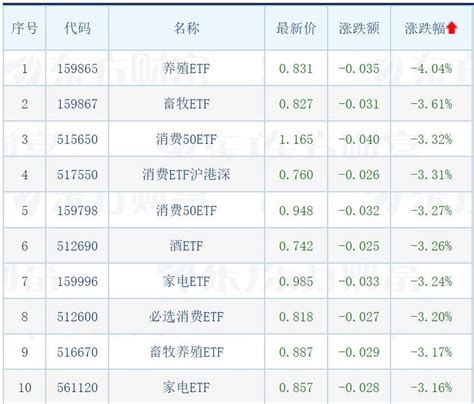Click the -4.04% change cell
This screenshot has height=404, width=474.
tap(431, 69)
